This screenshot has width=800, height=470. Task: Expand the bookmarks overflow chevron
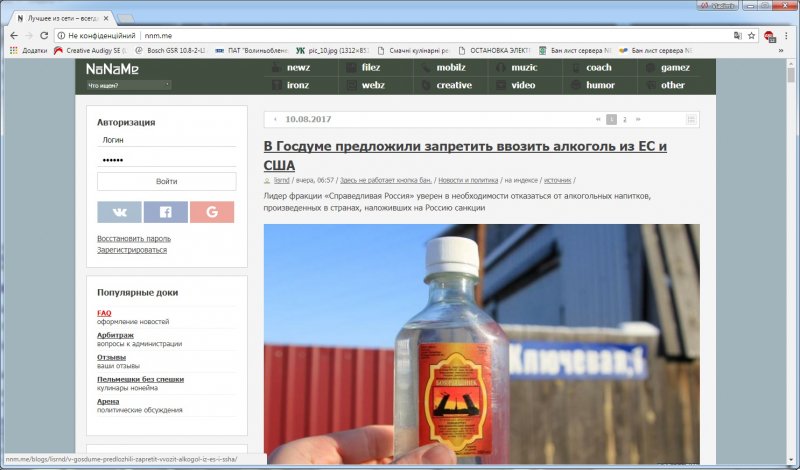click(x=781, y=51)
